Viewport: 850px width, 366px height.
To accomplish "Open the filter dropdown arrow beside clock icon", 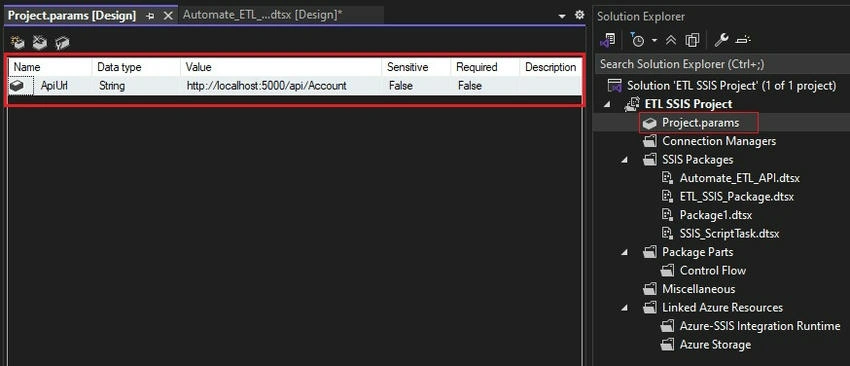I will pyautogui.click(x=654, y=41).
